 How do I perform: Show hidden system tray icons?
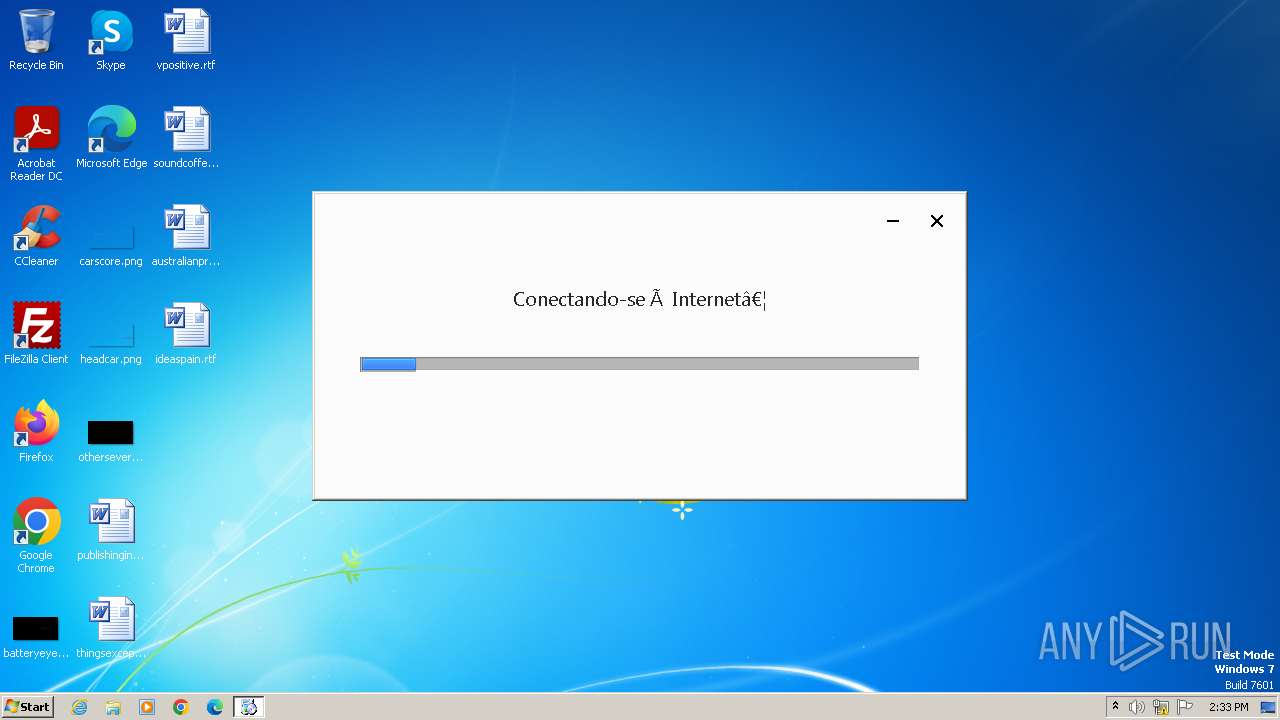coord(1116,707)
